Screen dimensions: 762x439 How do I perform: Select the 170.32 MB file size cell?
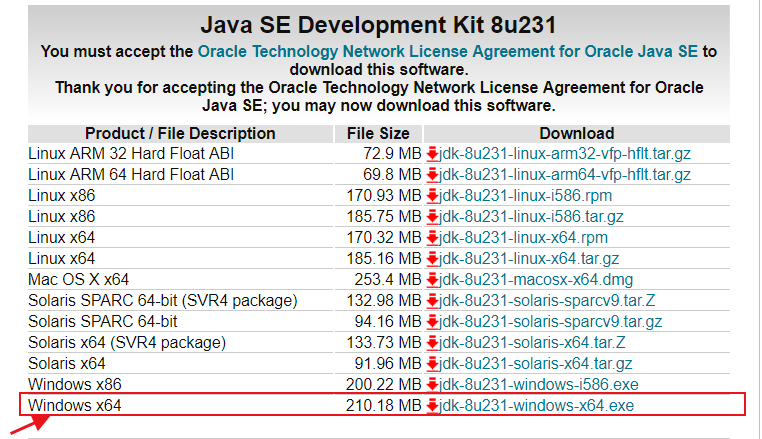(384, 237)
